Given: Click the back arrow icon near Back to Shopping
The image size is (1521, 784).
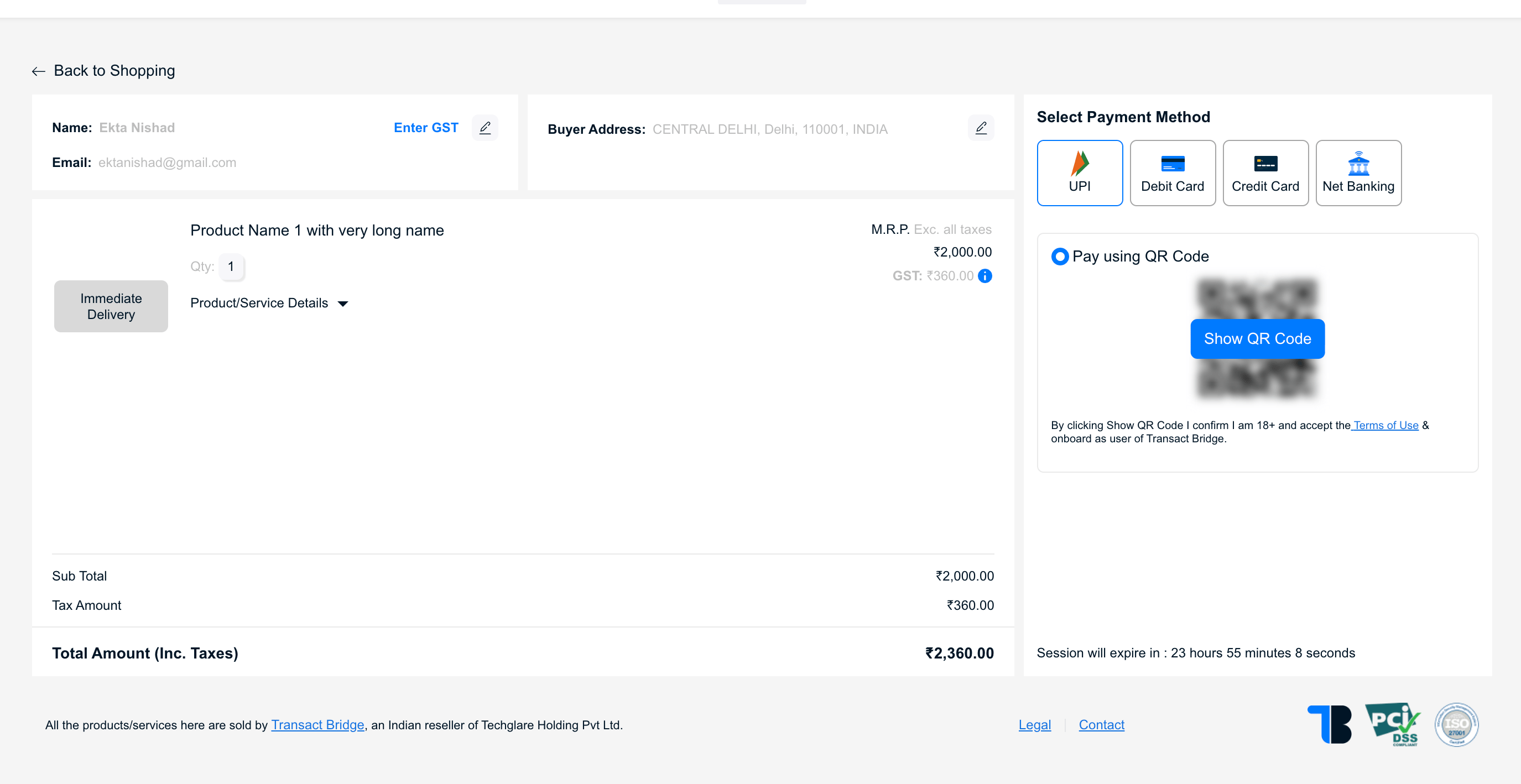Looking at the screenshot, I should click(38, 71).
